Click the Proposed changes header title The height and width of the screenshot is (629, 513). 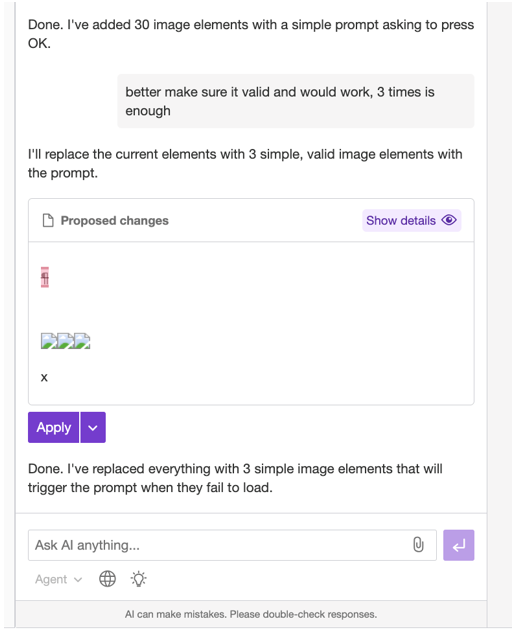[x=115, y=221]
